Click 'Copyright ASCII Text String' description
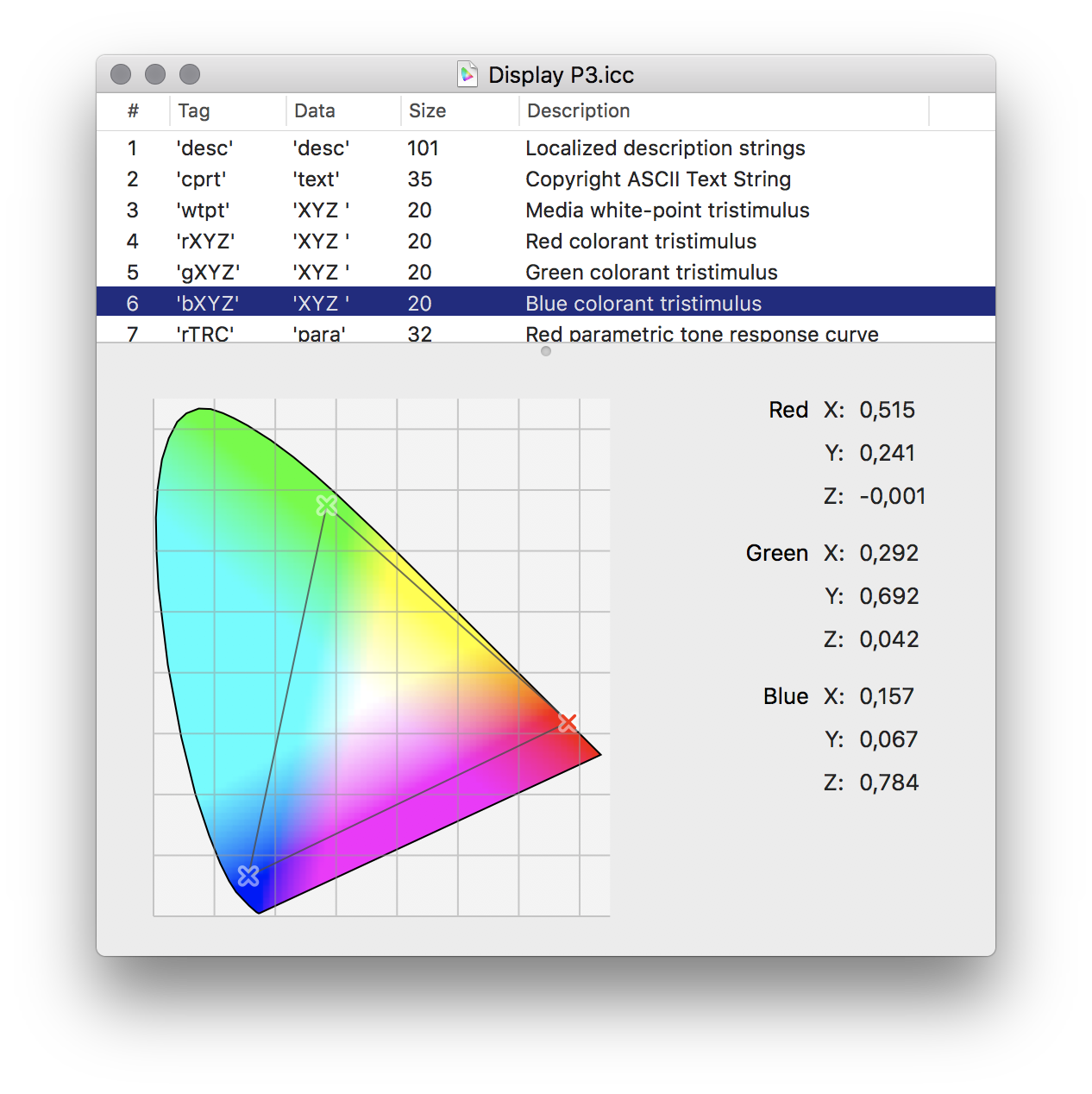 658,179
